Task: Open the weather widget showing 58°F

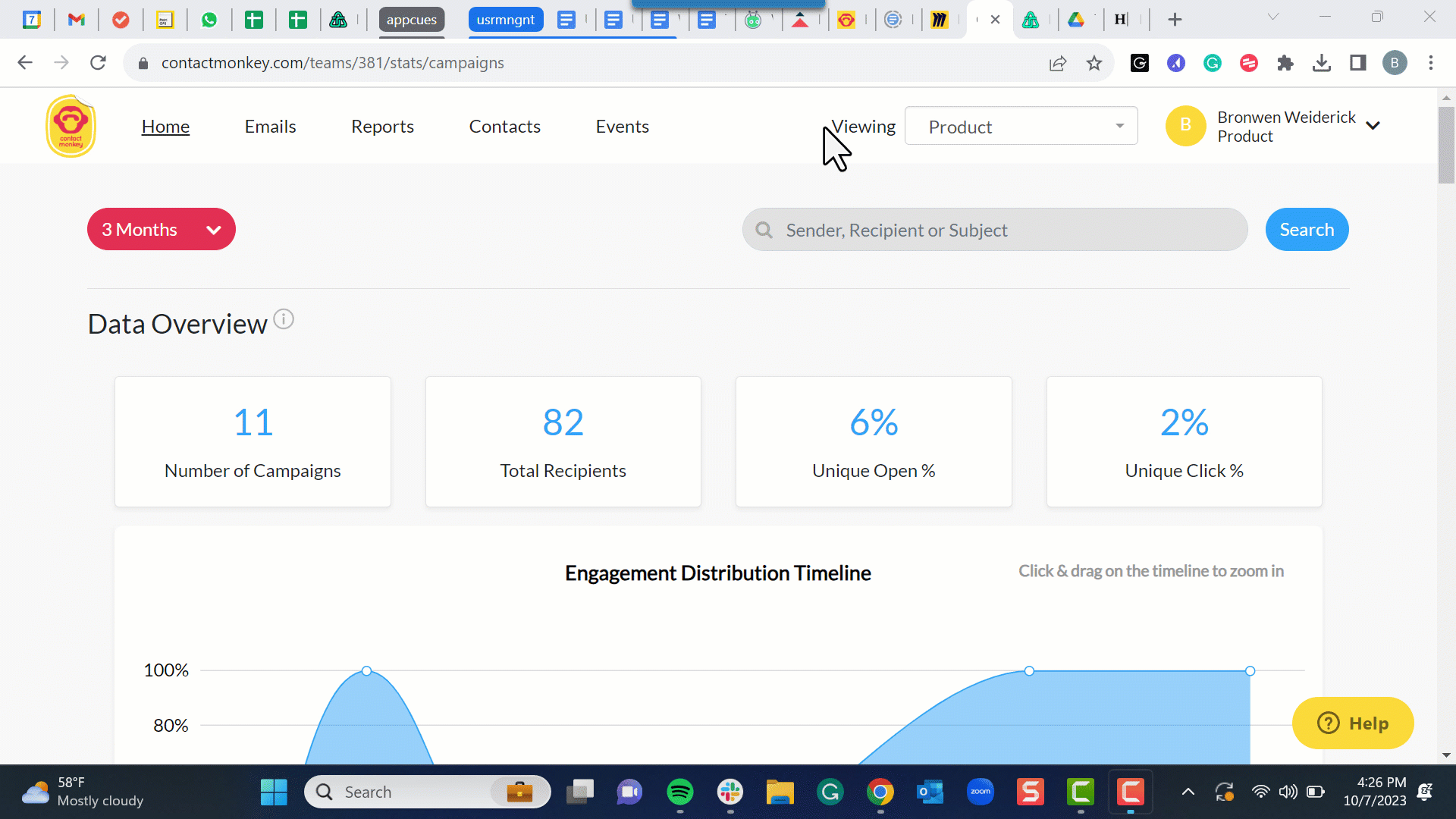Action: [x=82, y=792]
